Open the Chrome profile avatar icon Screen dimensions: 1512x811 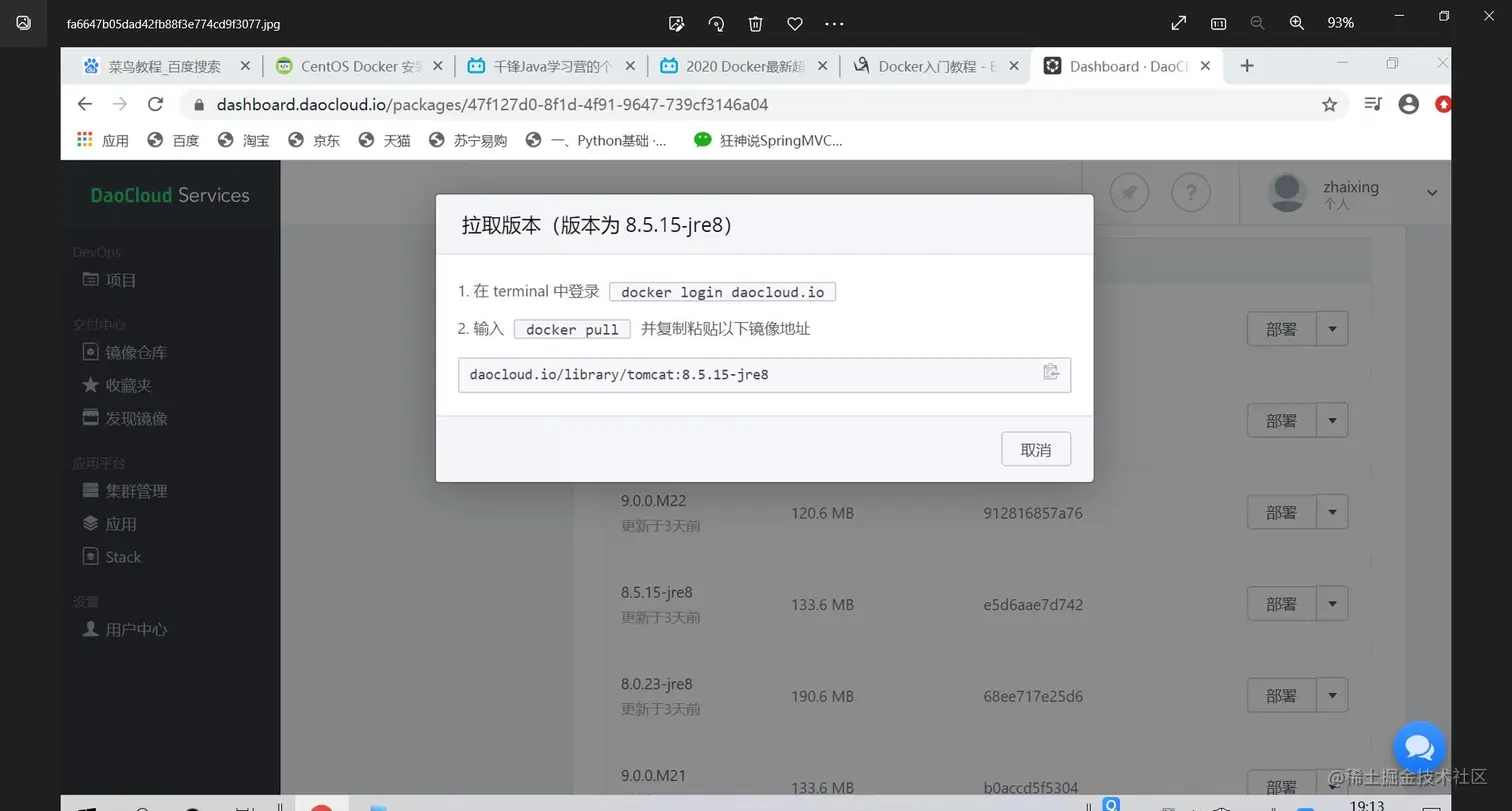tap(1408, 104)
